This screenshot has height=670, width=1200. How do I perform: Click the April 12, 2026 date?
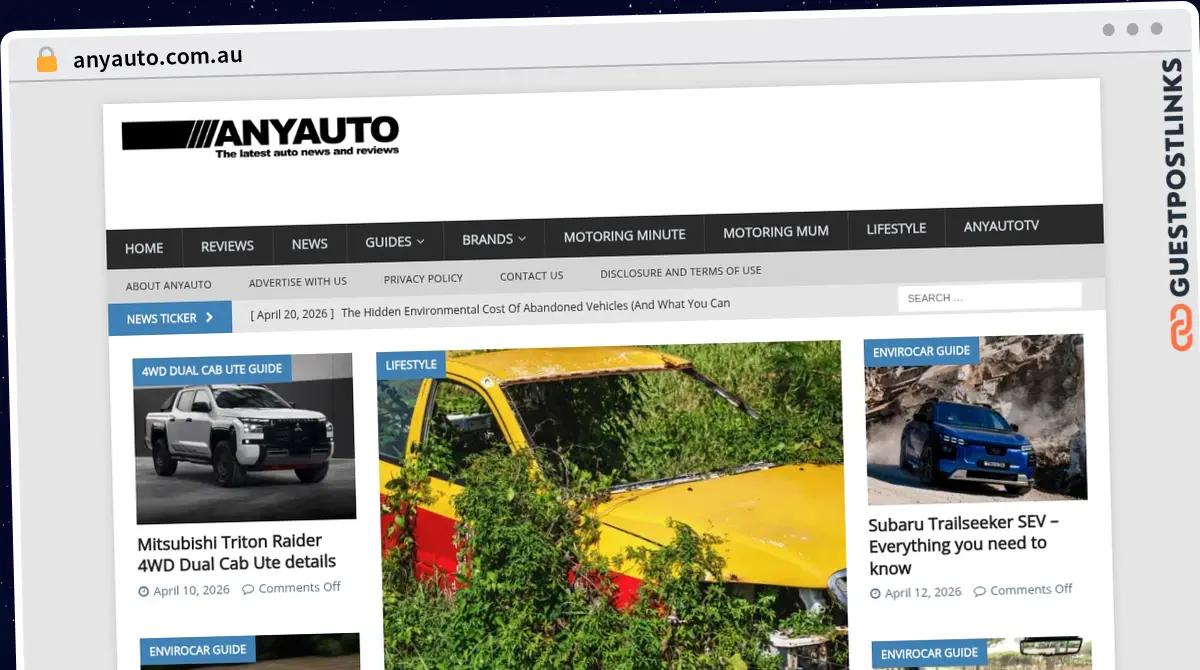pos(923,592)
